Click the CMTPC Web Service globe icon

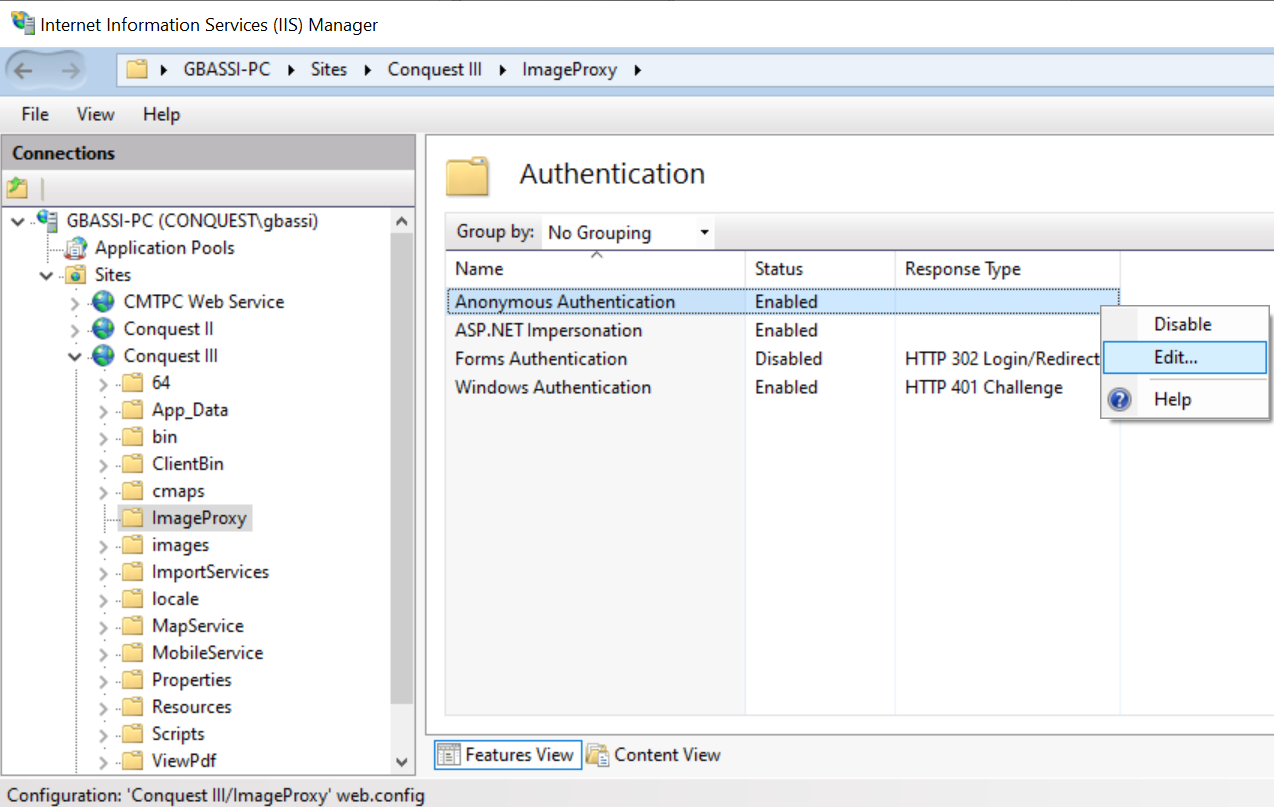(x=103, y=302)
